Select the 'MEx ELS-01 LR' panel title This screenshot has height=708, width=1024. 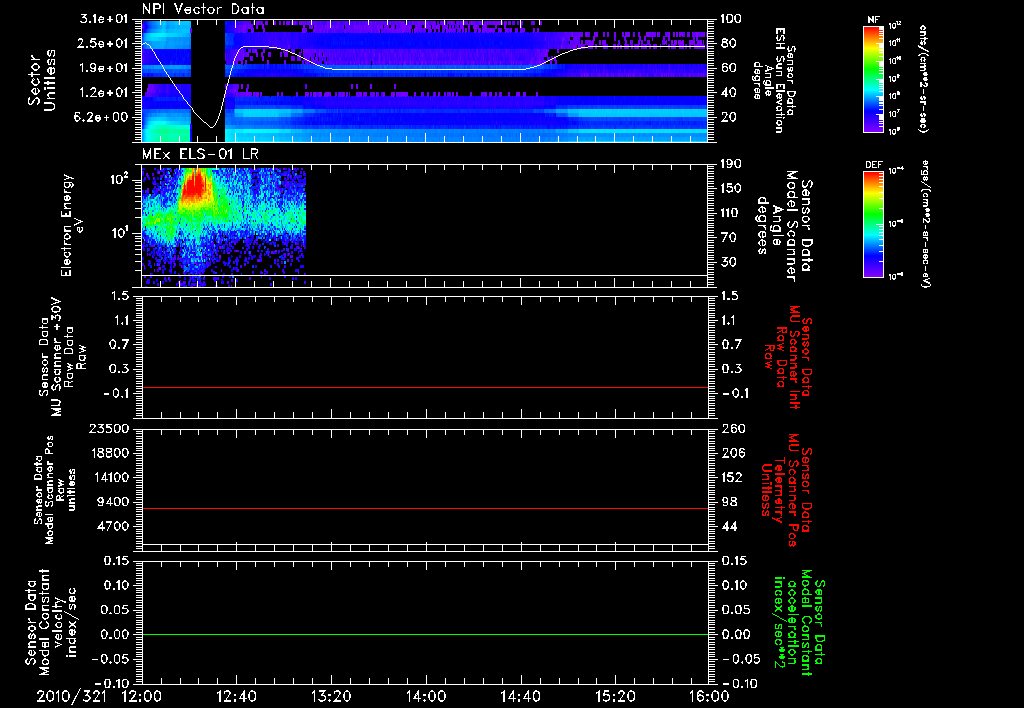tap(200, 153)
